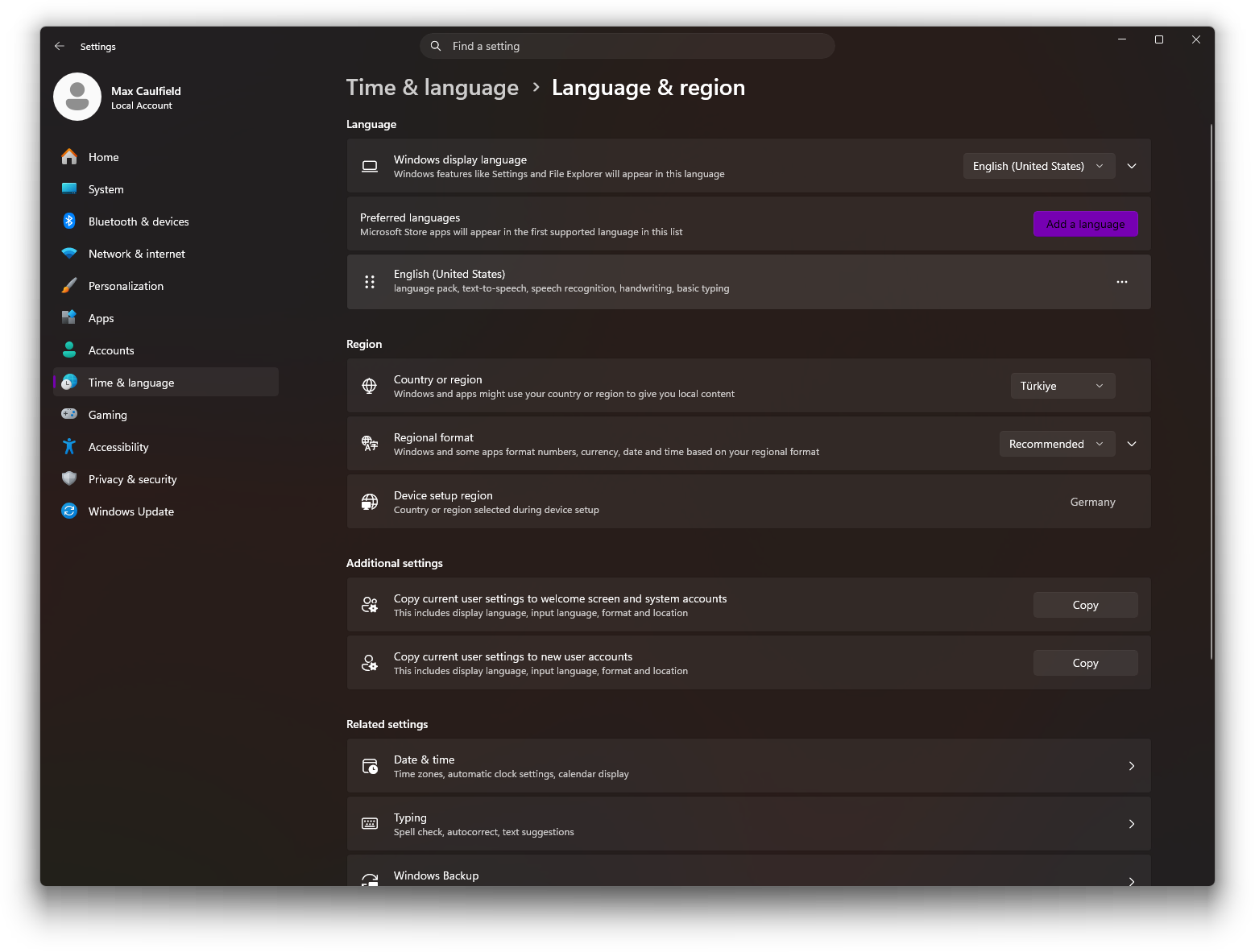Viewport: 1255px width, 952px height.
Task: Click the drag handle for English (United States)
Action: pyautogui.click(x=370, y=282)
